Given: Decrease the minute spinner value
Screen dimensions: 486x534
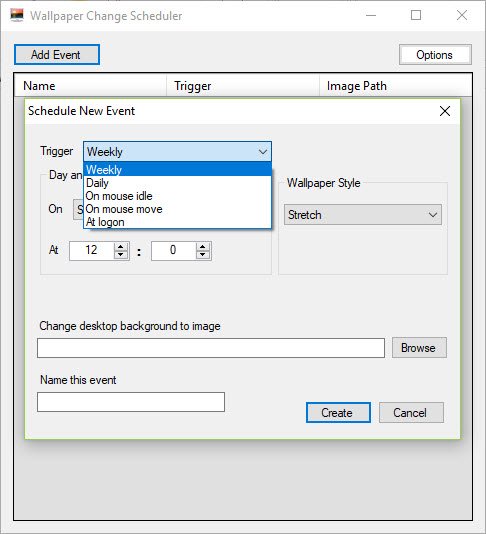Looking at the screenshot, I should (203, 255).
